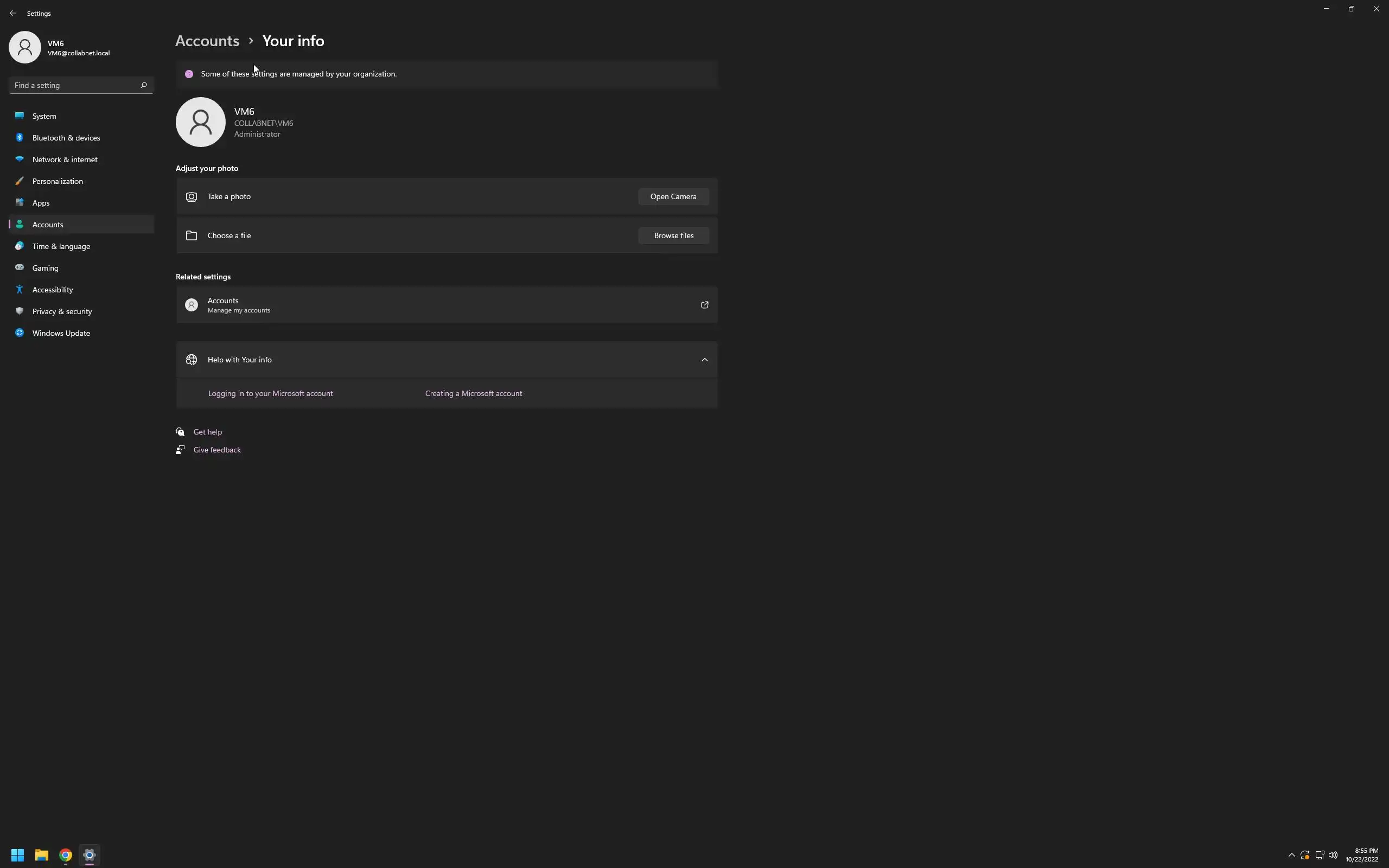This screenshot has height=868, width=1389.
Task: Open File Explorer from the taskbar
Action: click(x=41, y=855)
